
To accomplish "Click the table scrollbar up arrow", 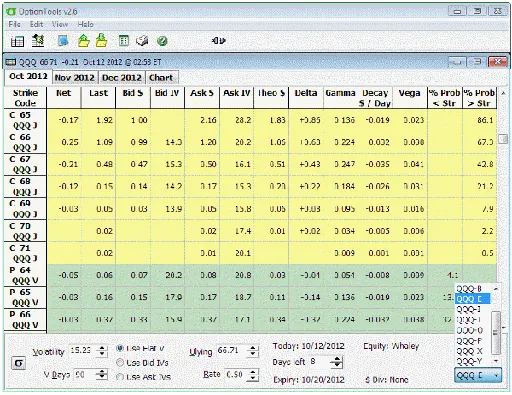I will [503, 94].
